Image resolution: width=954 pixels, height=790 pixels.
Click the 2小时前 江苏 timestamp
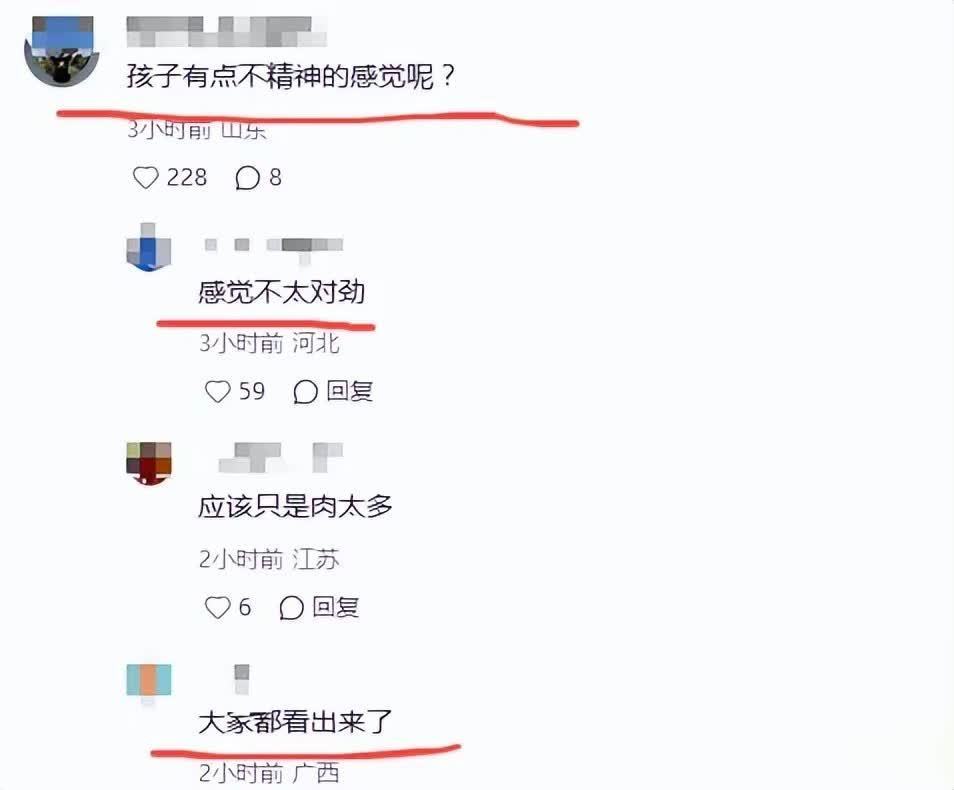(x=269, y=559)
